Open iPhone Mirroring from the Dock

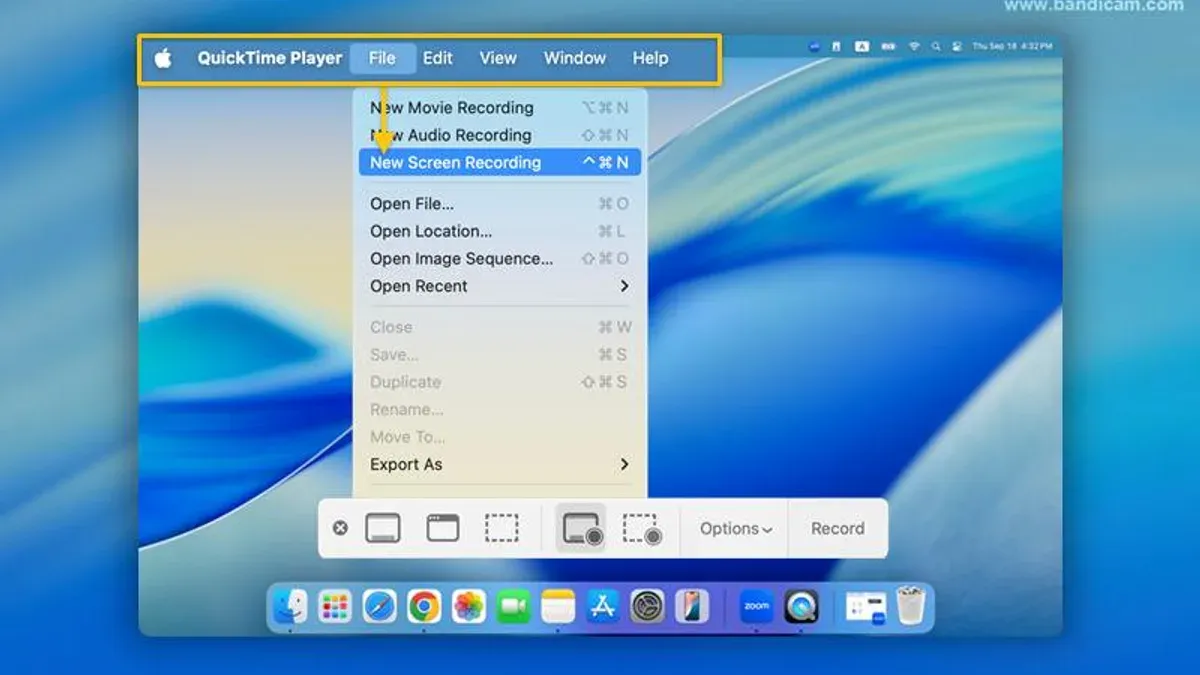tap(692, 606)
